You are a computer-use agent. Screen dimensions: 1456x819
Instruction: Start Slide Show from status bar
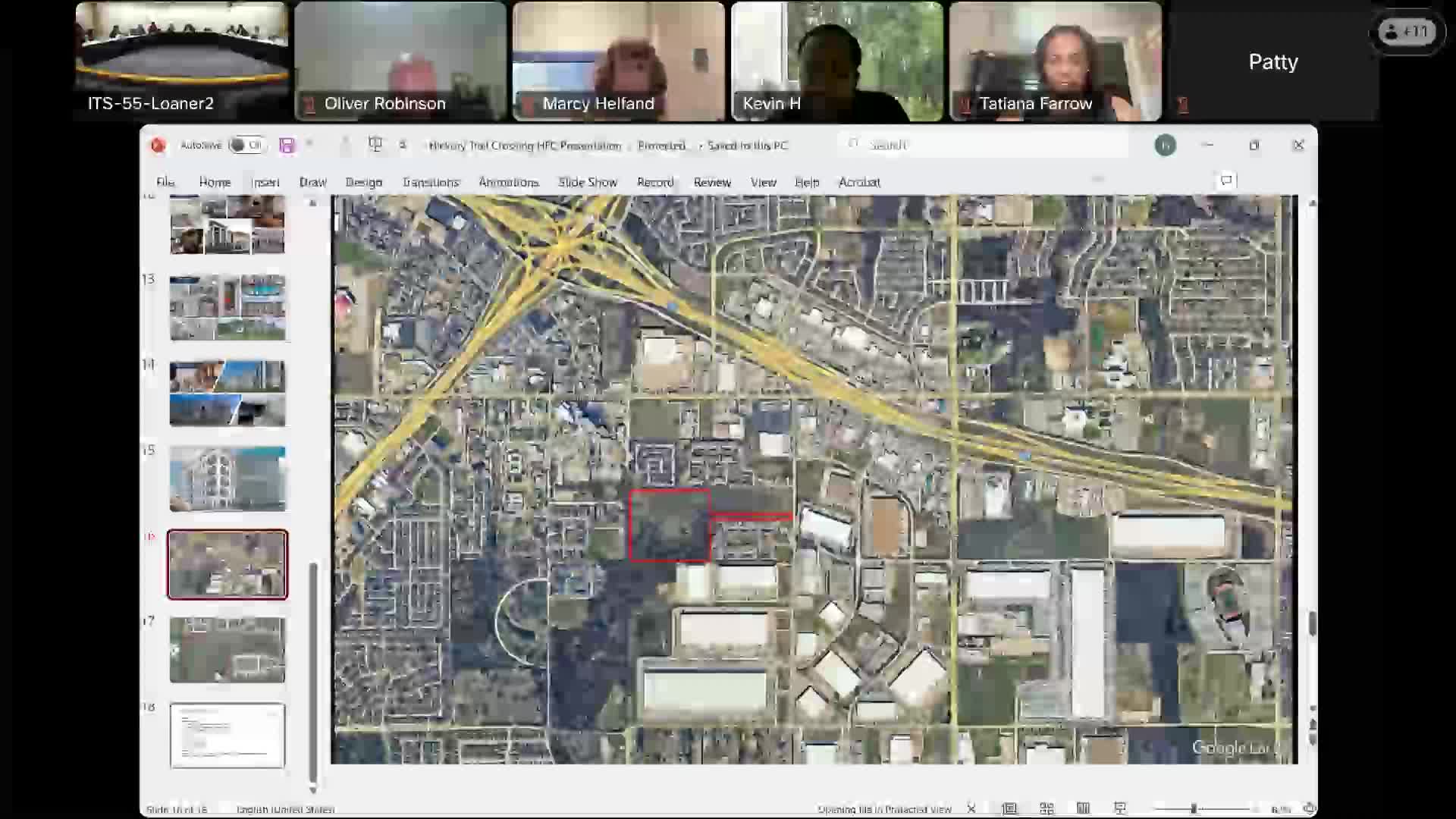click(x=1120, y=808)
